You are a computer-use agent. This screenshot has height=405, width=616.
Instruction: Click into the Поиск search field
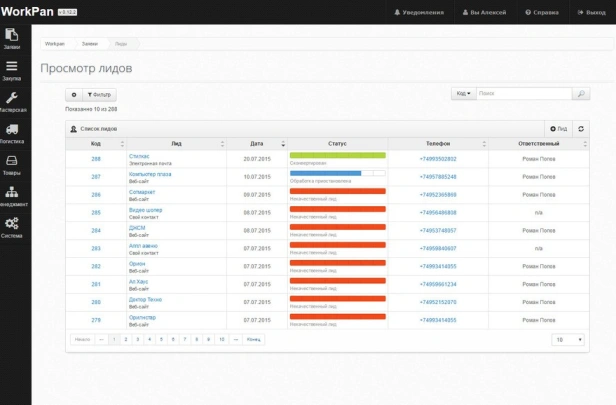[523, 94]
